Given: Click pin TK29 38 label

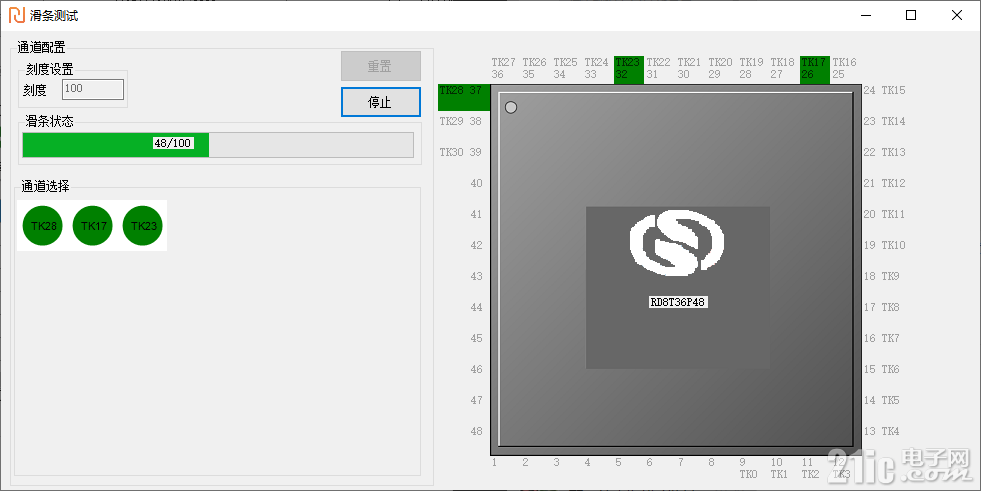Looking at the screenshot, I should [460, 121].
